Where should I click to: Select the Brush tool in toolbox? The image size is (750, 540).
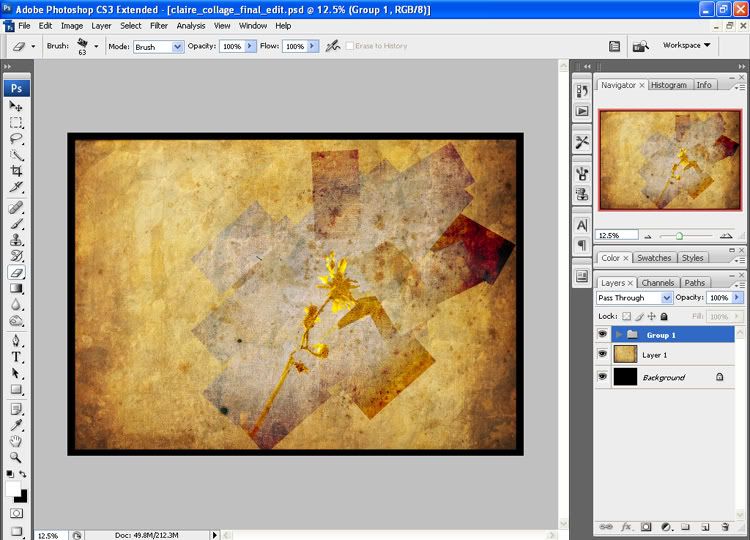pos(16,224)
